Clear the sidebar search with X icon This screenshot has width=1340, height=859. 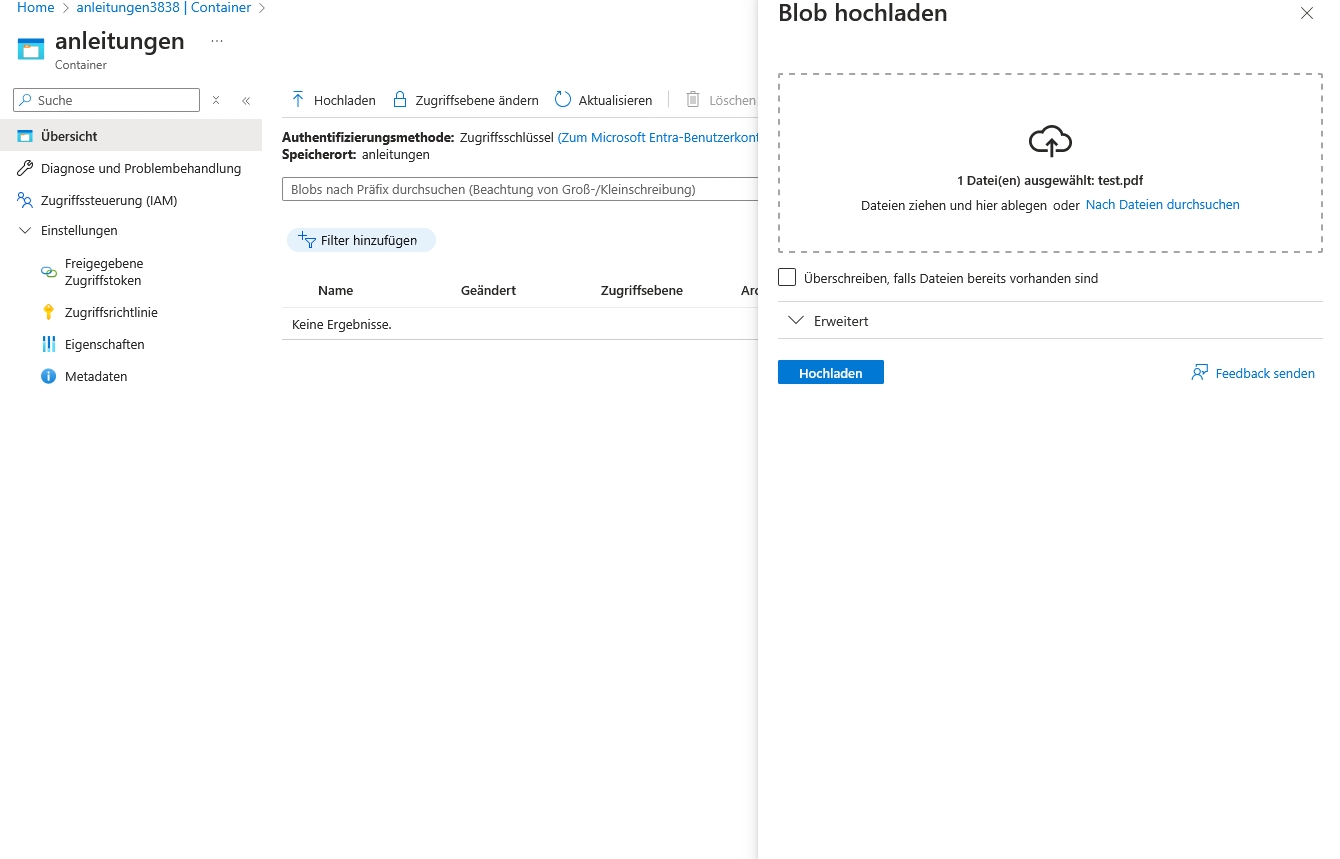[x=216, y=100]
